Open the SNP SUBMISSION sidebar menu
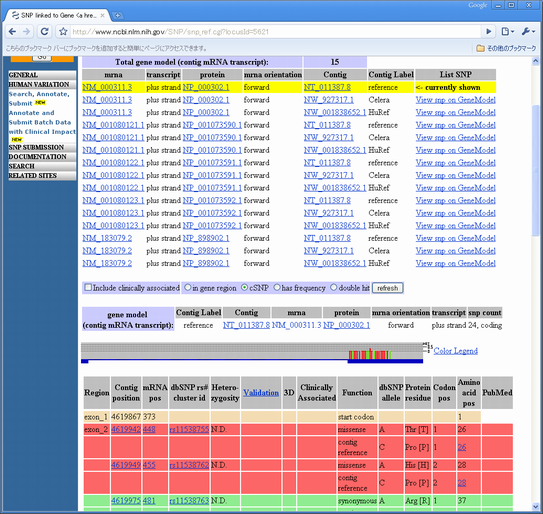The image size is (543, 514). [42, 148]
